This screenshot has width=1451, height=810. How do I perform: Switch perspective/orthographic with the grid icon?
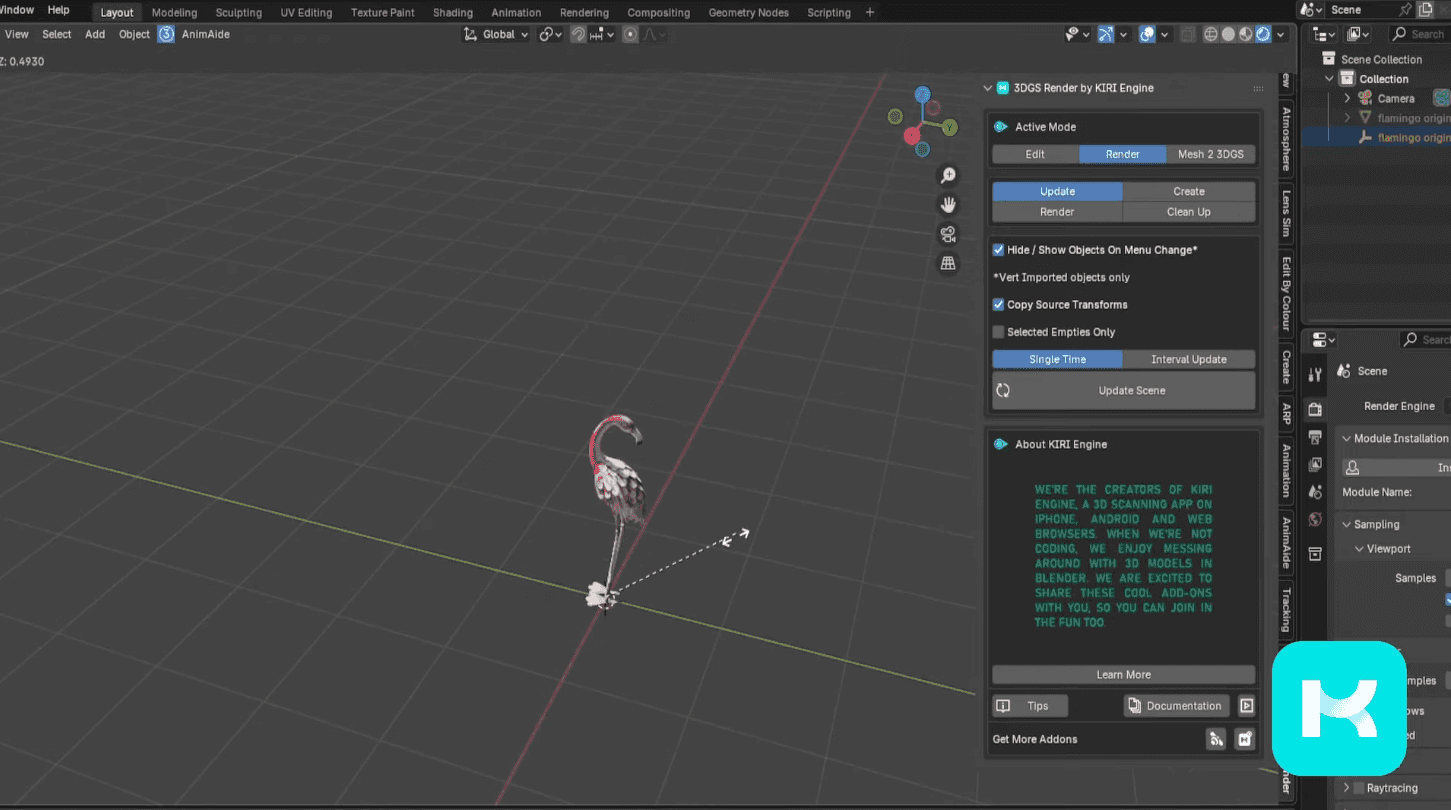pos(947,263)
